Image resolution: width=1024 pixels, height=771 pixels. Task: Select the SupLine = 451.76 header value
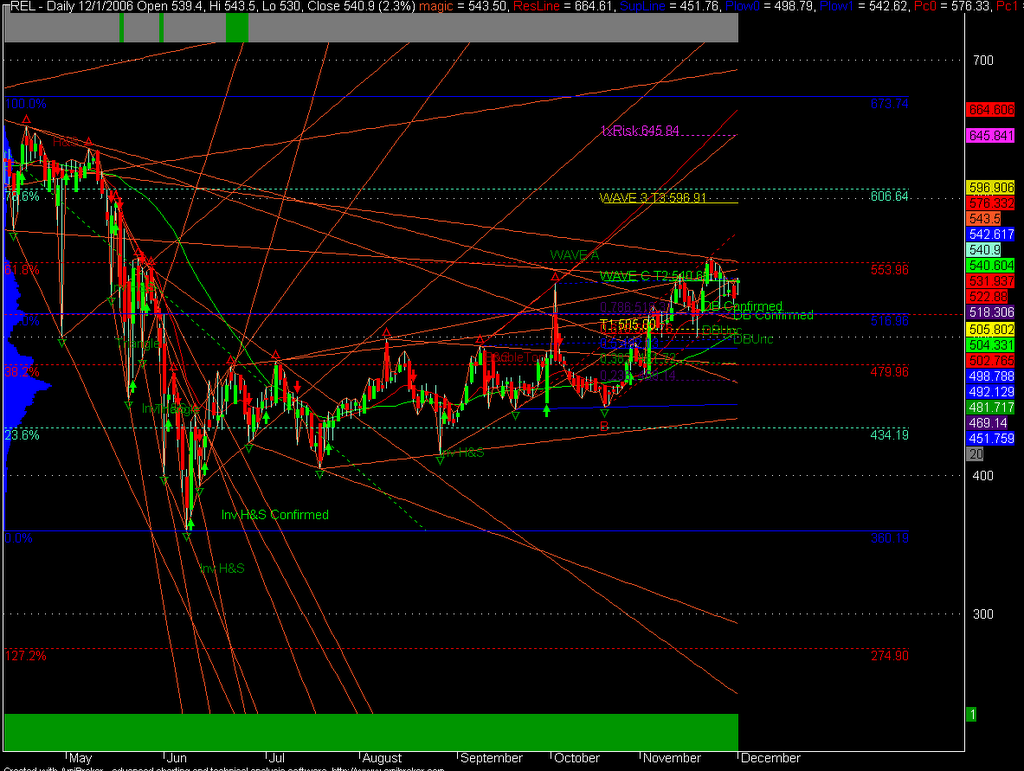(x=669, y=7)
